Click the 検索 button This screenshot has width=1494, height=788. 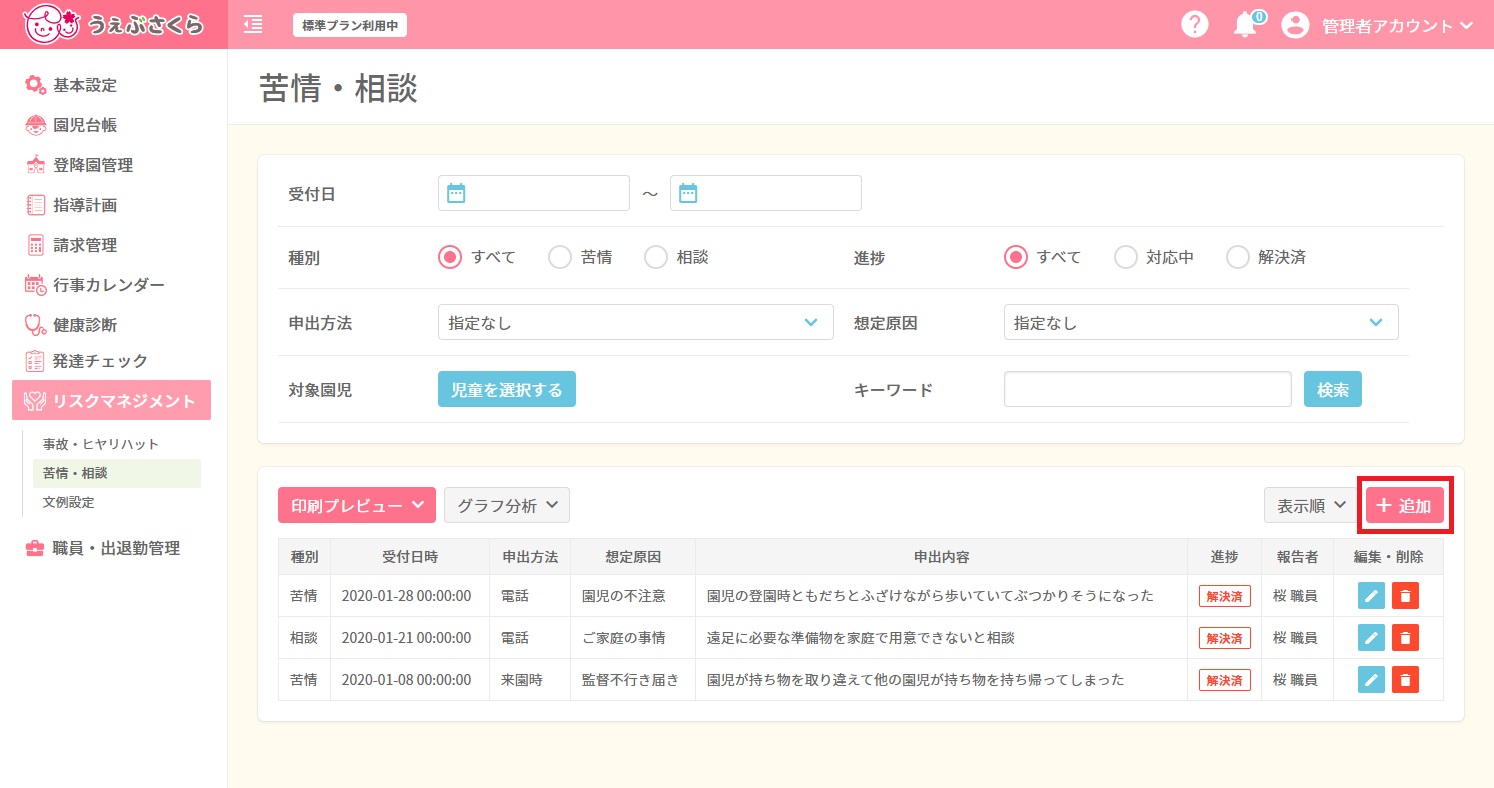click(1333, 389)
